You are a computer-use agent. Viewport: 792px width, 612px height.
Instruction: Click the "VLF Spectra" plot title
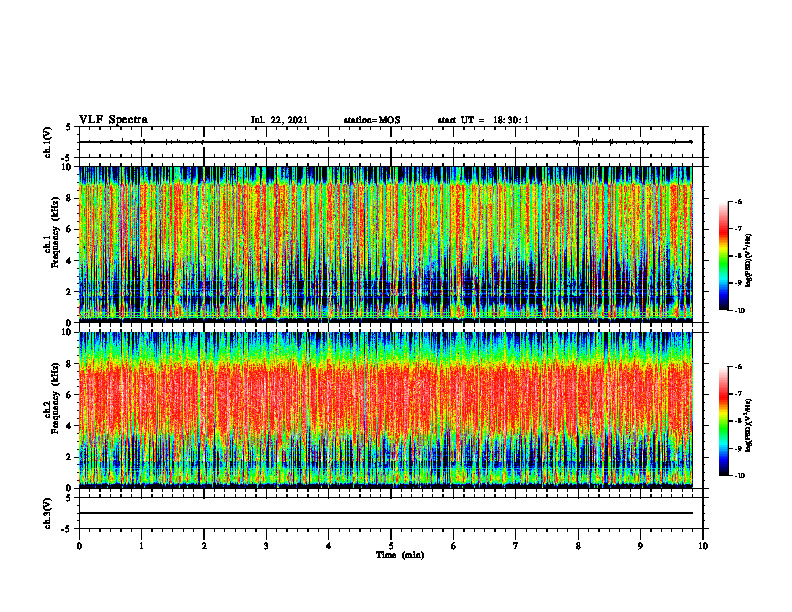[113, 119]
